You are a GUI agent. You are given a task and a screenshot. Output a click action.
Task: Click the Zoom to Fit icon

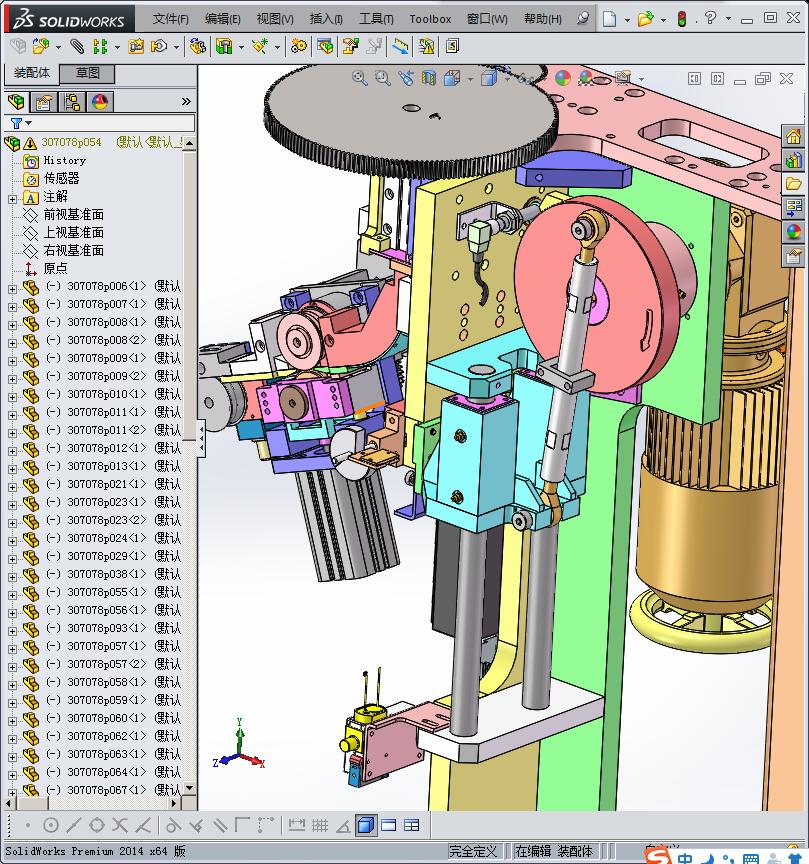coord(360,78)
